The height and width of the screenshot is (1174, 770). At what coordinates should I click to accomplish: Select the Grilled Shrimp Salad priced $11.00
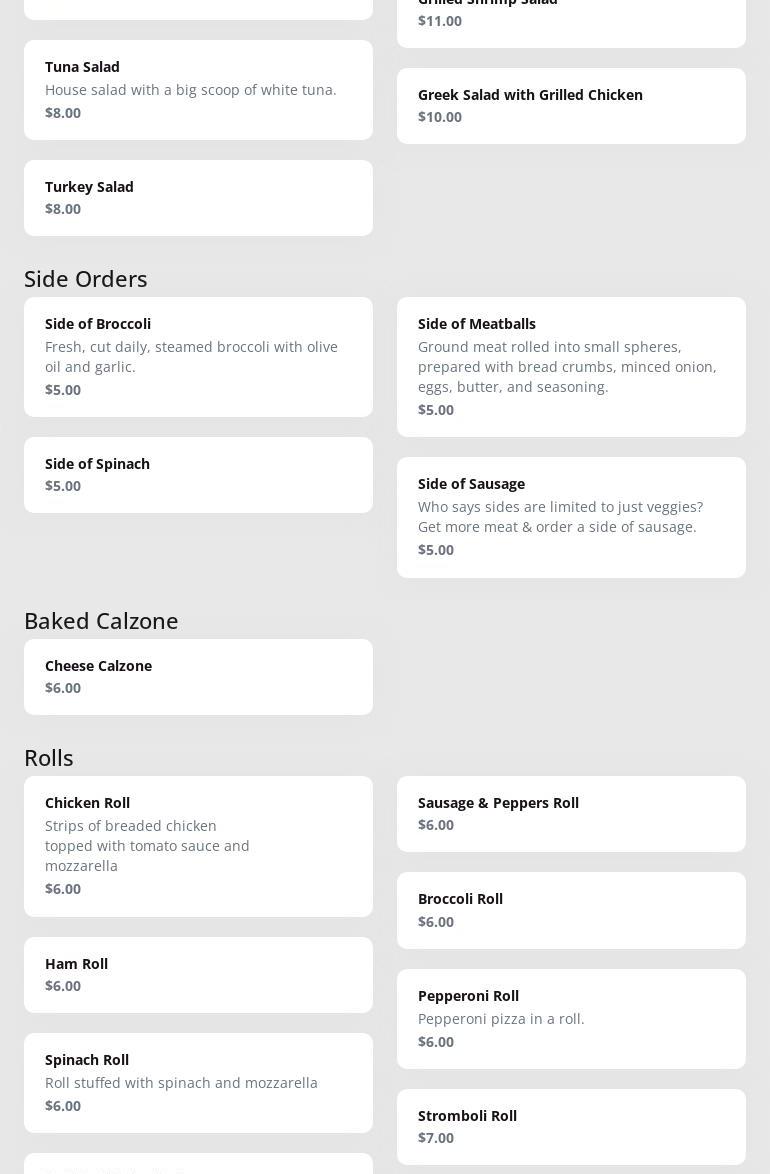click(x=570, y=14)
